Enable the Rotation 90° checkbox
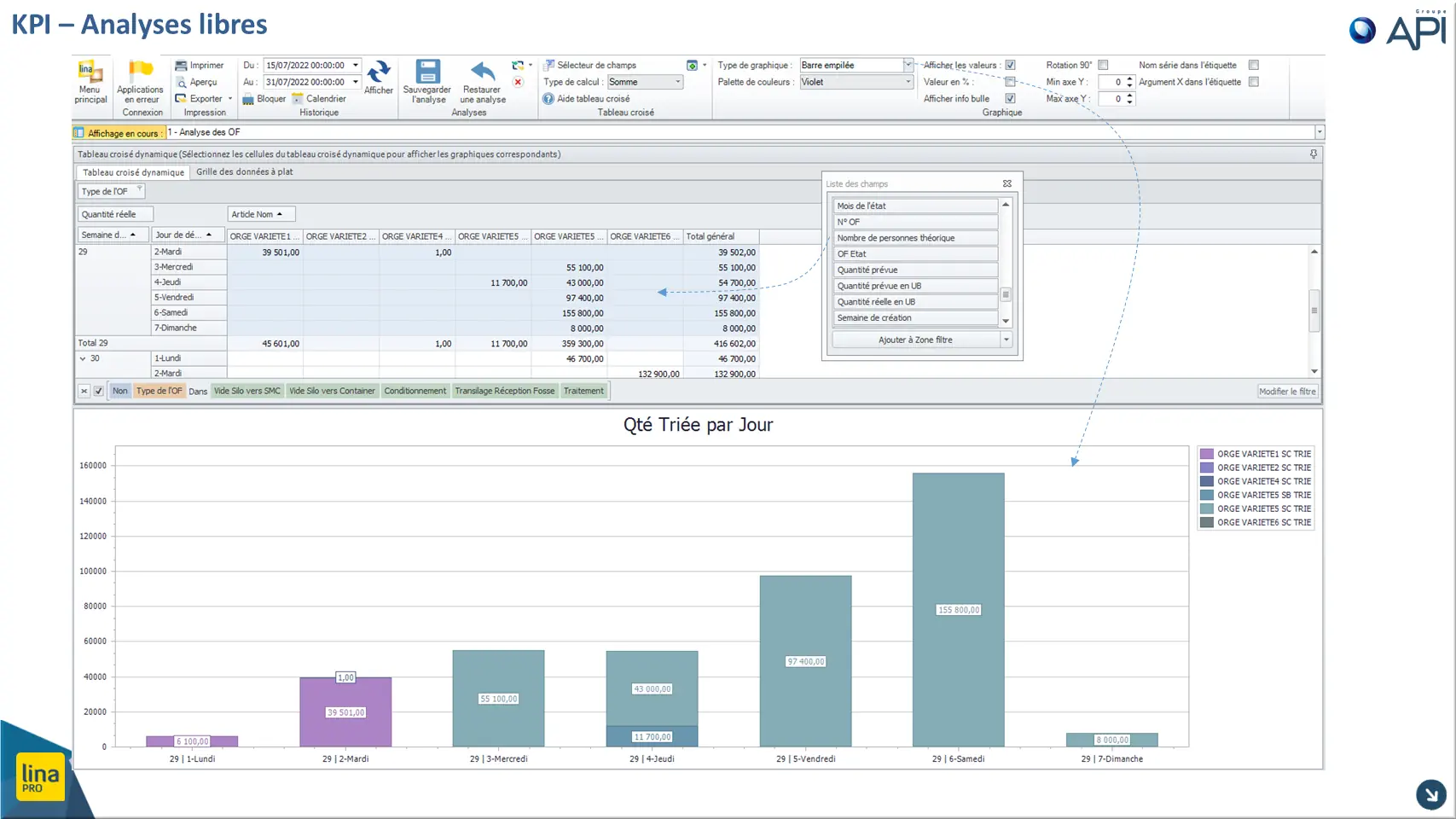 [x=1103, y=65]
